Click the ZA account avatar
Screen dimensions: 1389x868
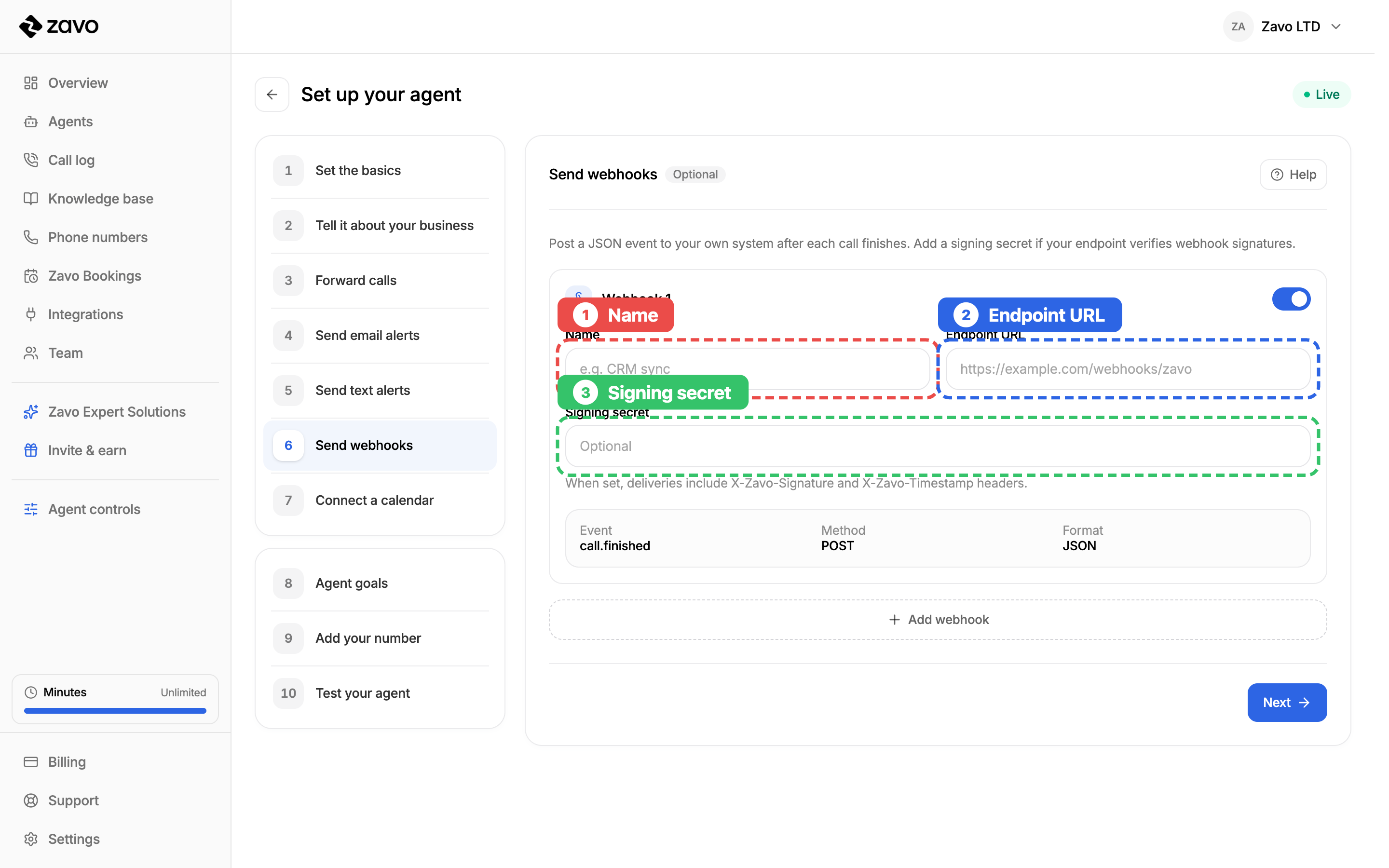pyautogui.click(x=1238, y=27)
